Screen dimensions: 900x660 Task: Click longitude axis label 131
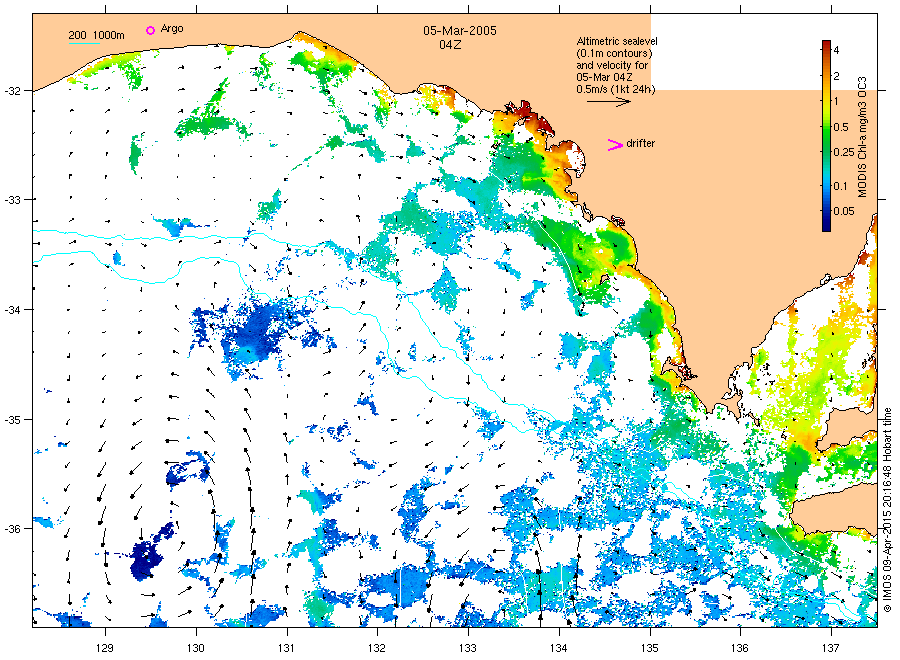(x=286, y=648)
